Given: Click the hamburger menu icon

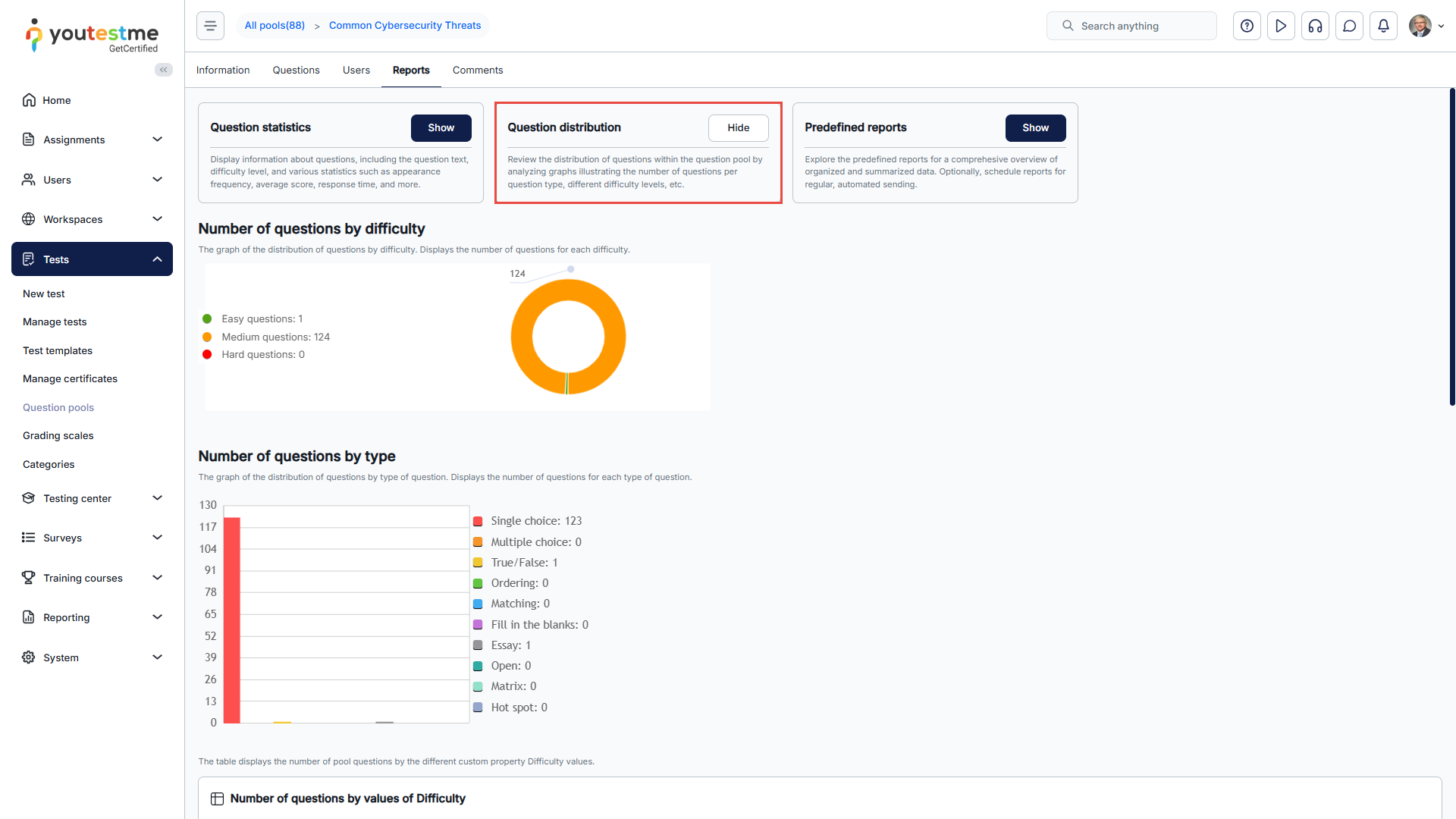Looking at the screenshot, I should (210, 26).
